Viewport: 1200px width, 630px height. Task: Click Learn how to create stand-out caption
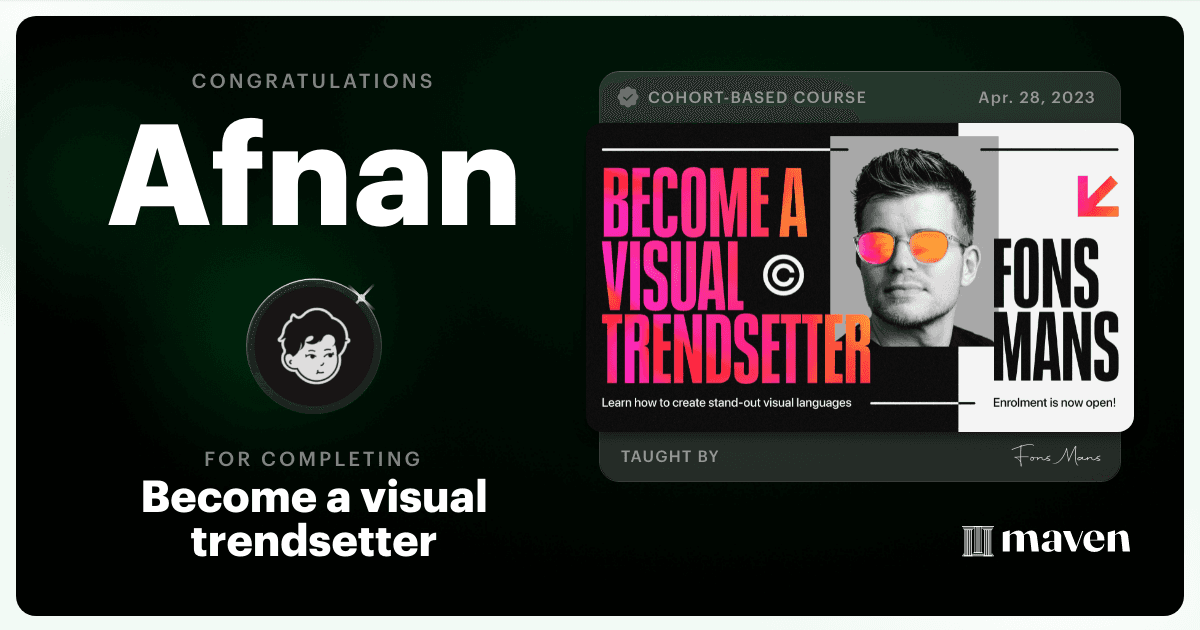(726, 403)
